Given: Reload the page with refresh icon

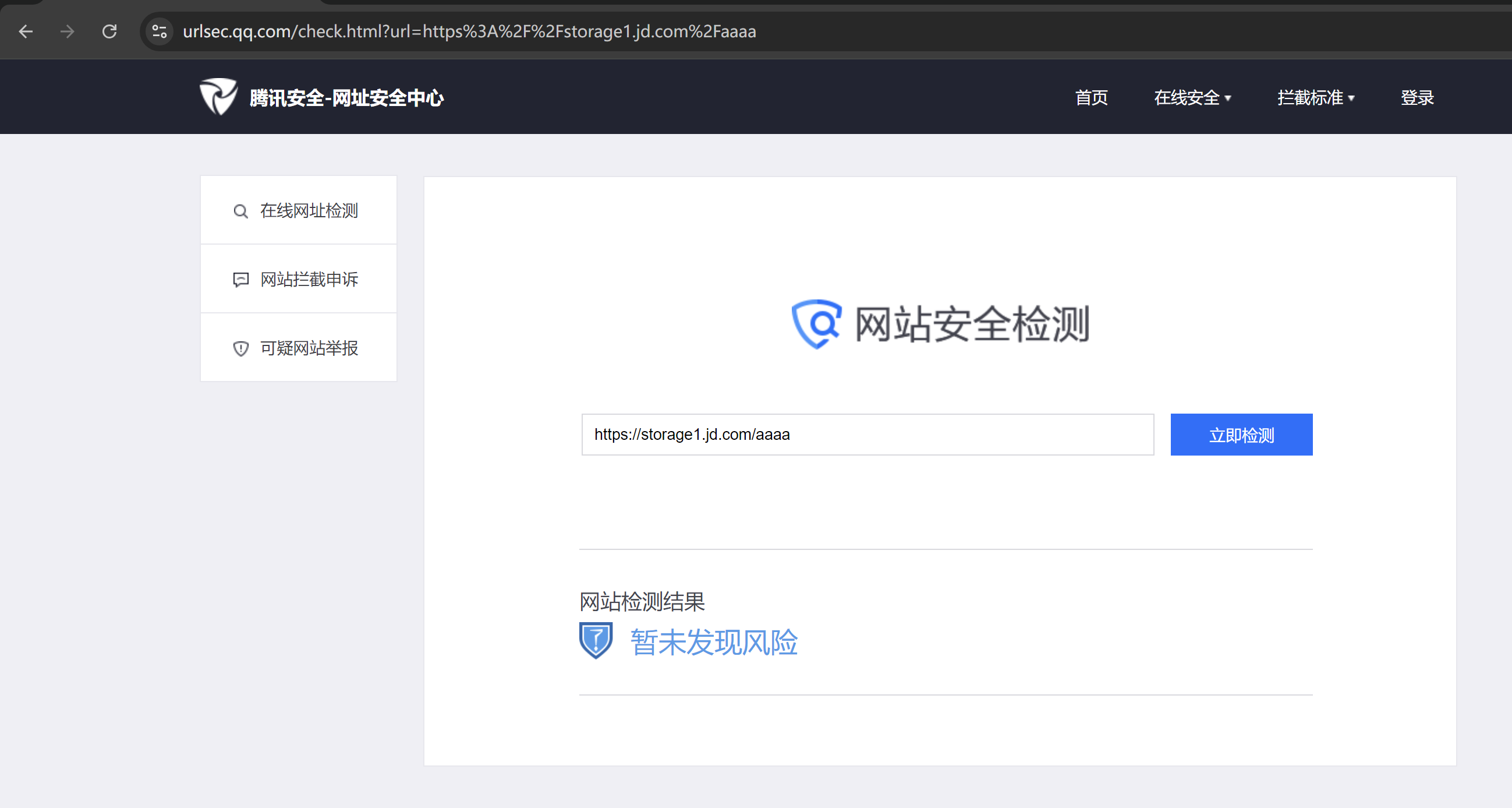Looking at the screenshot, I should click(x=110, y=31).
